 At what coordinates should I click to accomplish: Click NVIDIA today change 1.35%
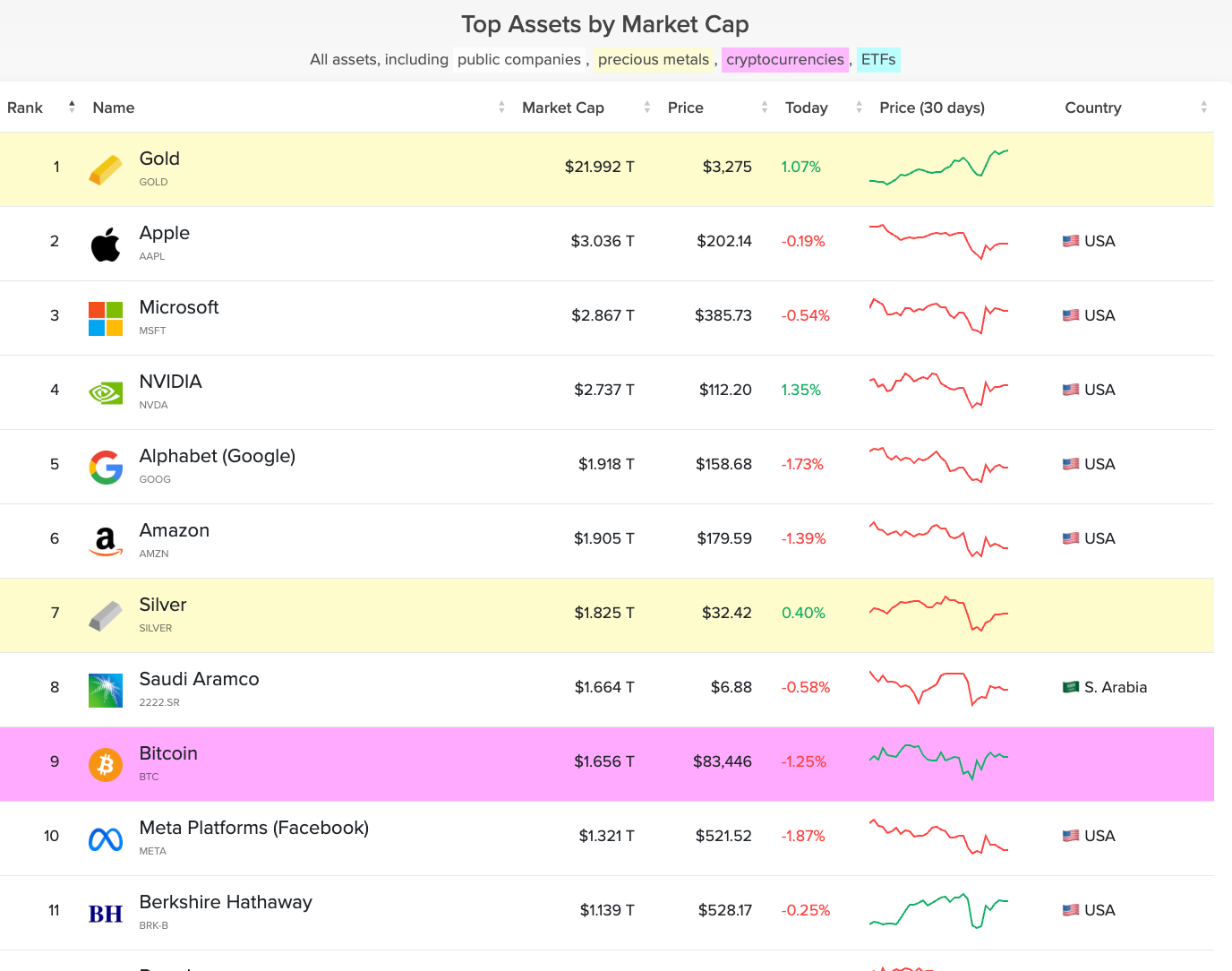click(x=801, y=390)
